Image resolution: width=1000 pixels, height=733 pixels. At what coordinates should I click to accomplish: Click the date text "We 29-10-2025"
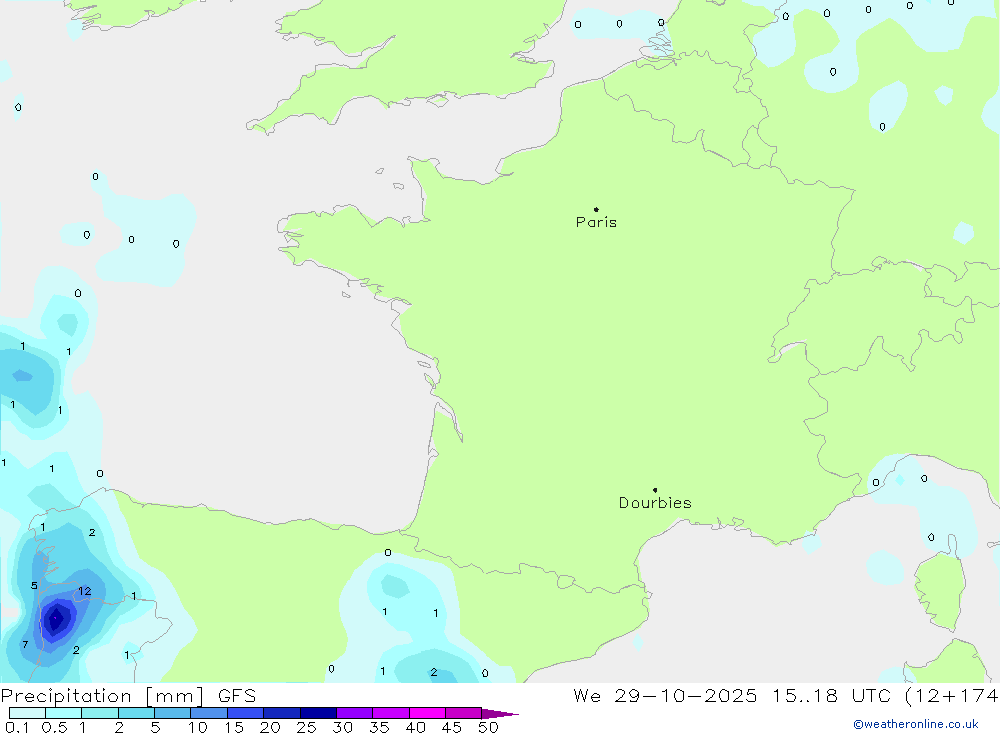tap(665, 695)
